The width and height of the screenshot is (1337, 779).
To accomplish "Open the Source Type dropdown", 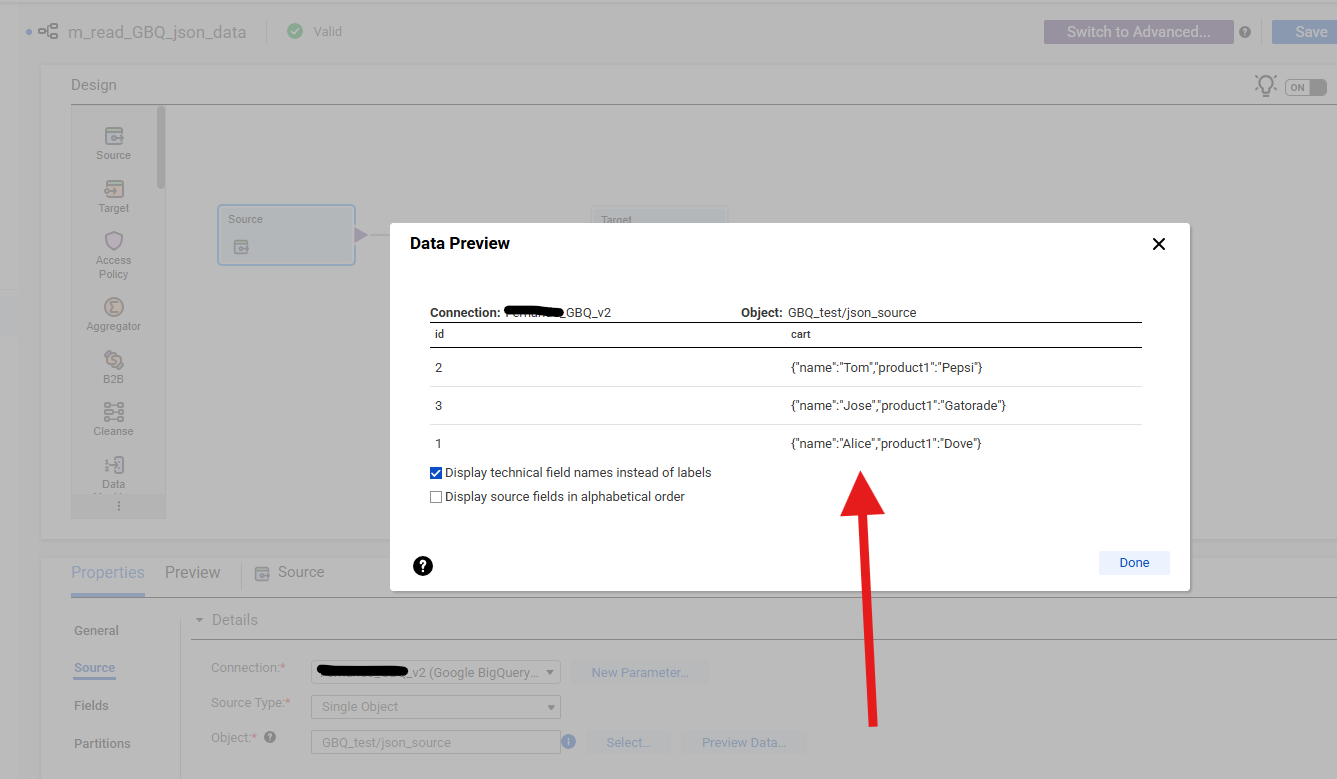I will [x=436, y=706].
